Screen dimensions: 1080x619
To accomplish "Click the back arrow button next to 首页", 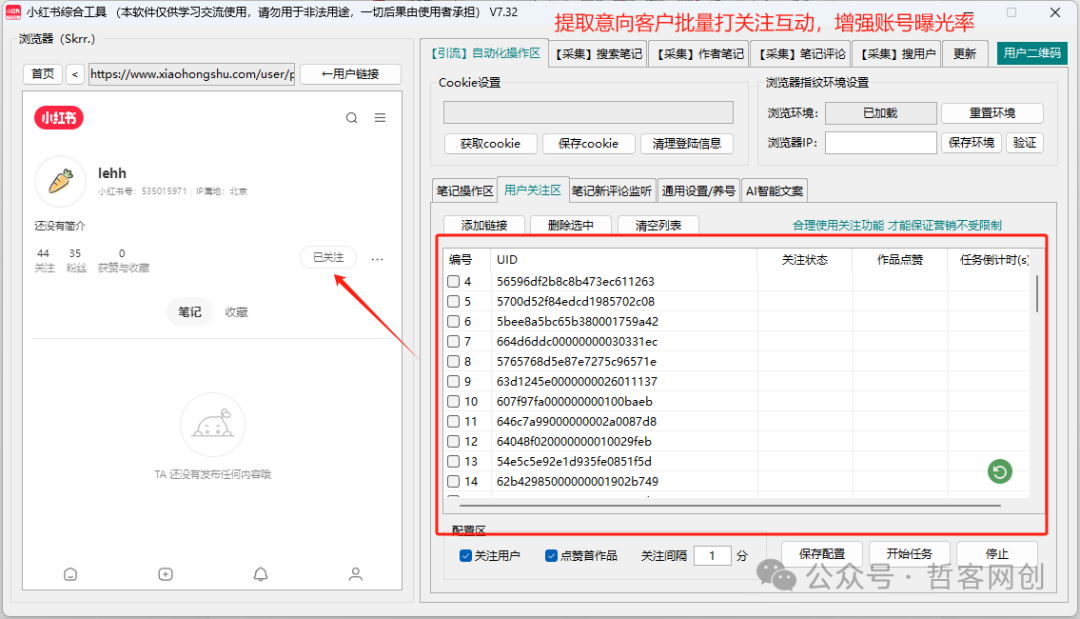I will pyautogui.click(x=75, y=74).
